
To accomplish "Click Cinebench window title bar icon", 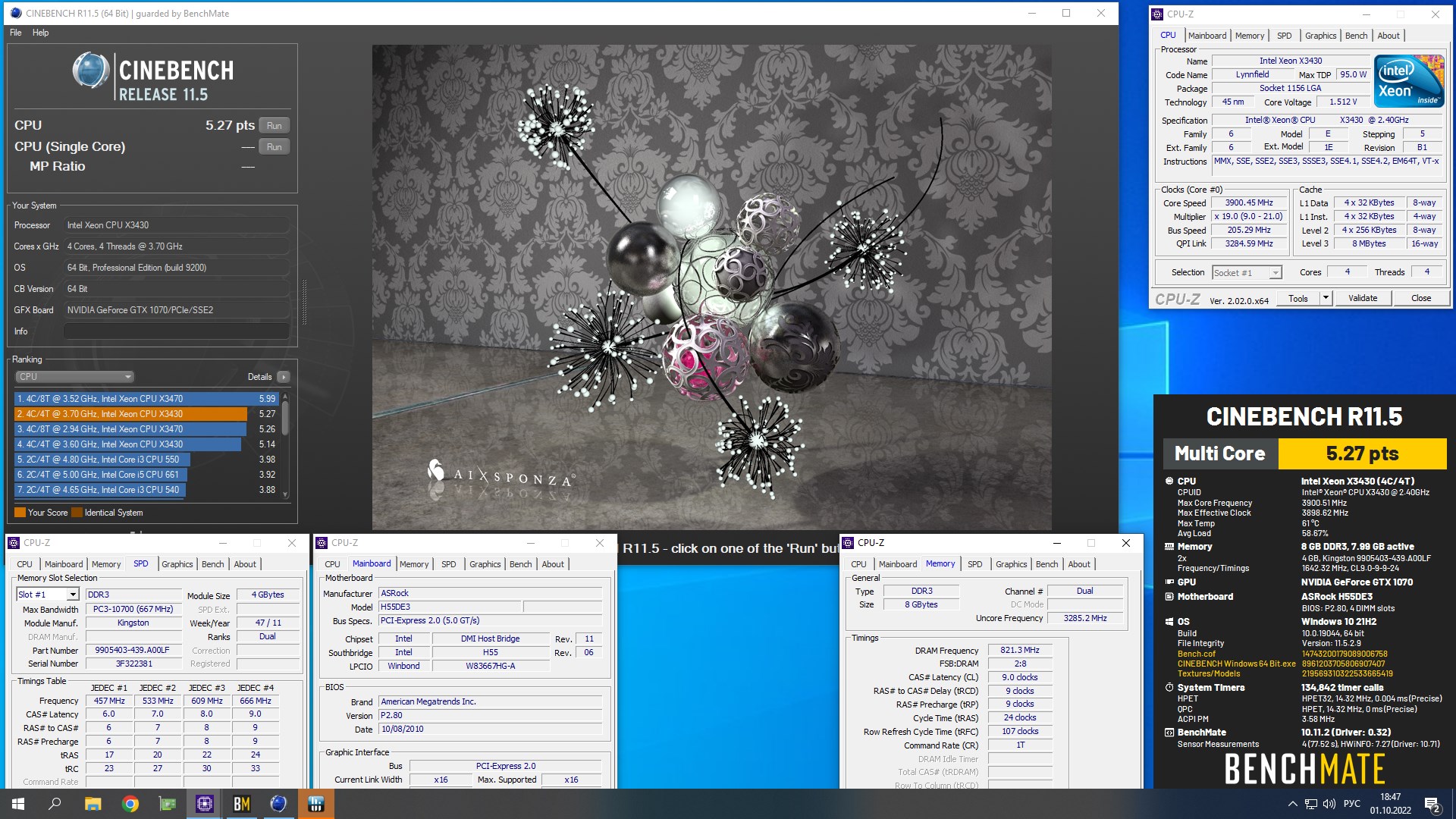I will (x=16, y=13).
